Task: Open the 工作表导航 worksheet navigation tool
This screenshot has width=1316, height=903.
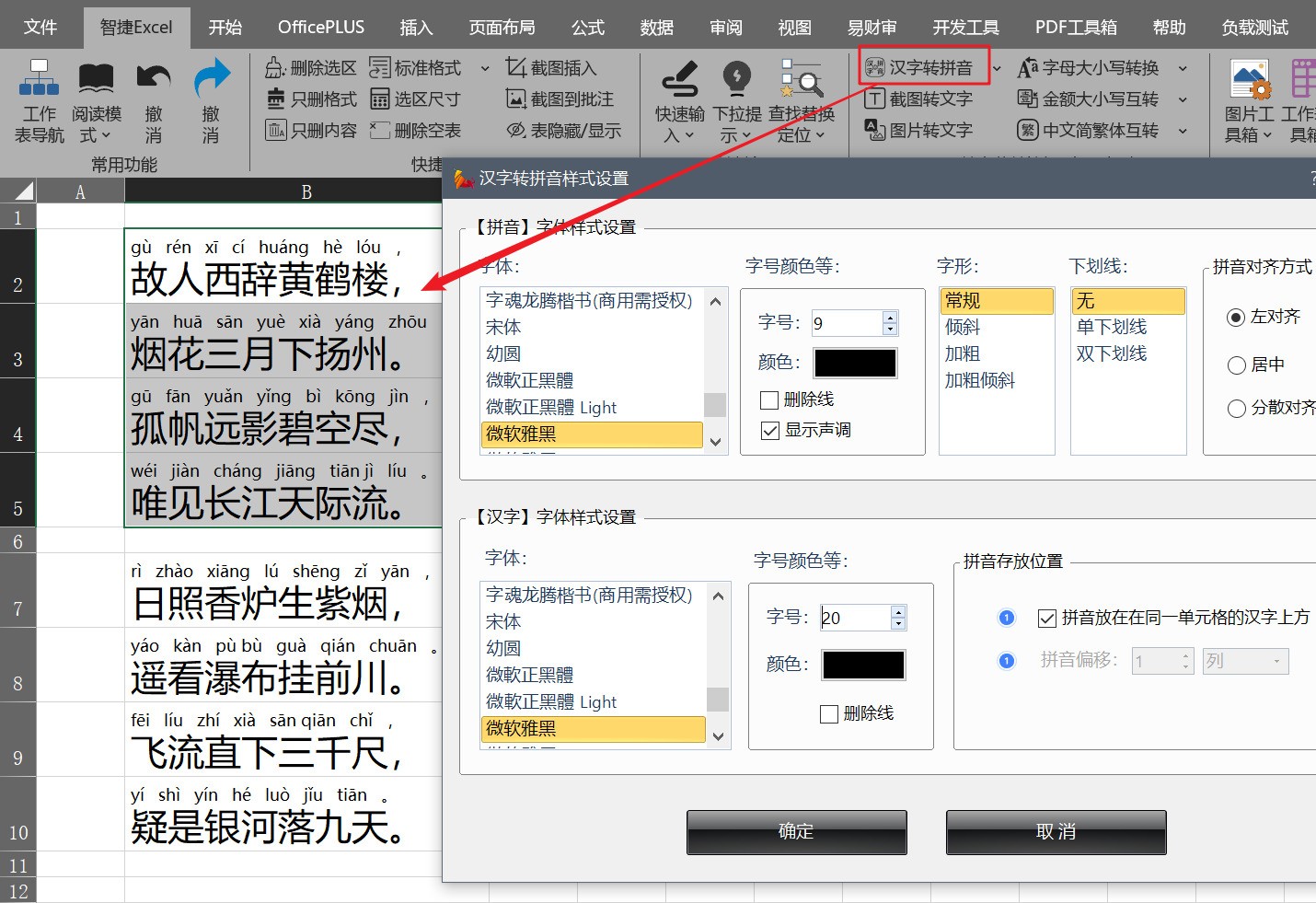Action: pyautogui.click(x=39, y=99)
